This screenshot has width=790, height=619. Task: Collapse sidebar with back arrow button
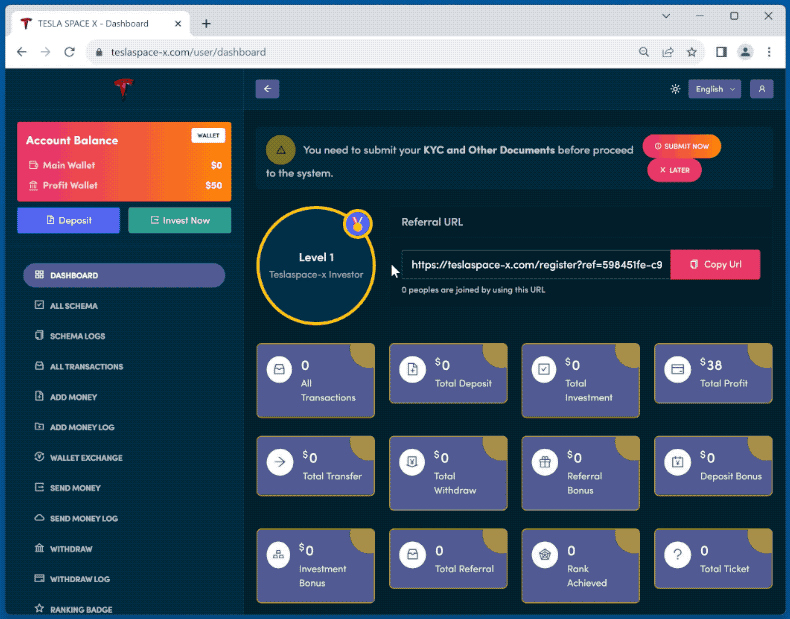pyautogui.click(x=267, y=89)
